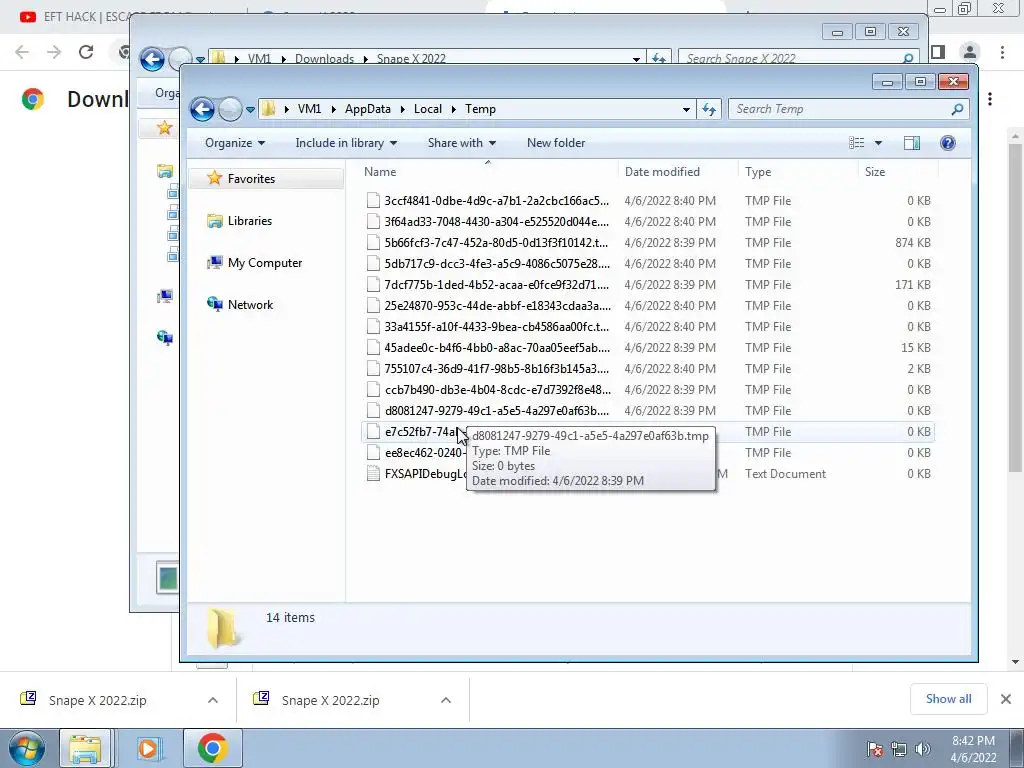Image resolution: width=1024 pixels, height=768 pixels.
Task: Click file icon of the e7c52fb7 row
Action: [373, 431]
